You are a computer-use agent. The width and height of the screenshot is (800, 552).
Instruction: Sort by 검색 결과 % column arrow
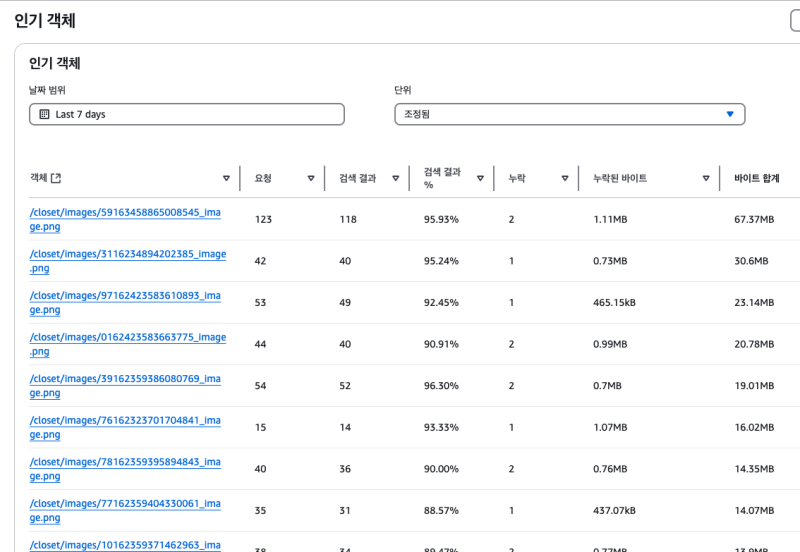[480, 179]
